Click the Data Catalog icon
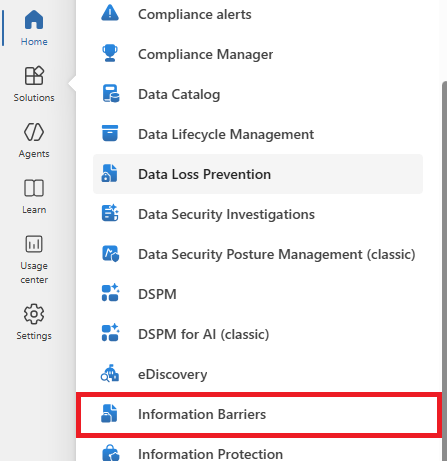Screen dimensions: 447x465 tap(111, 93)
